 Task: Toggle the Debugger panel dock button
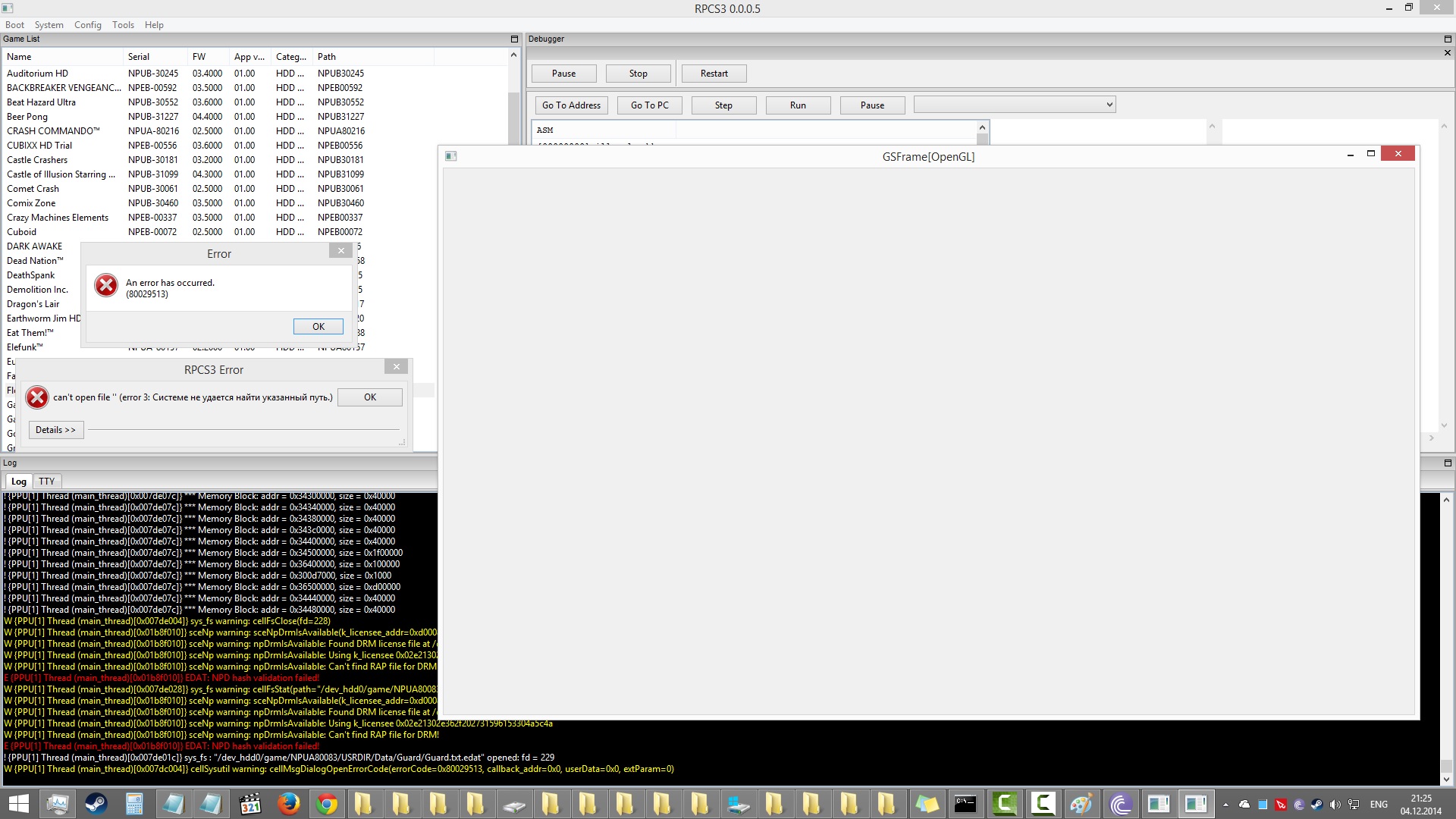pyautogui.click(x=1448, y=39)
